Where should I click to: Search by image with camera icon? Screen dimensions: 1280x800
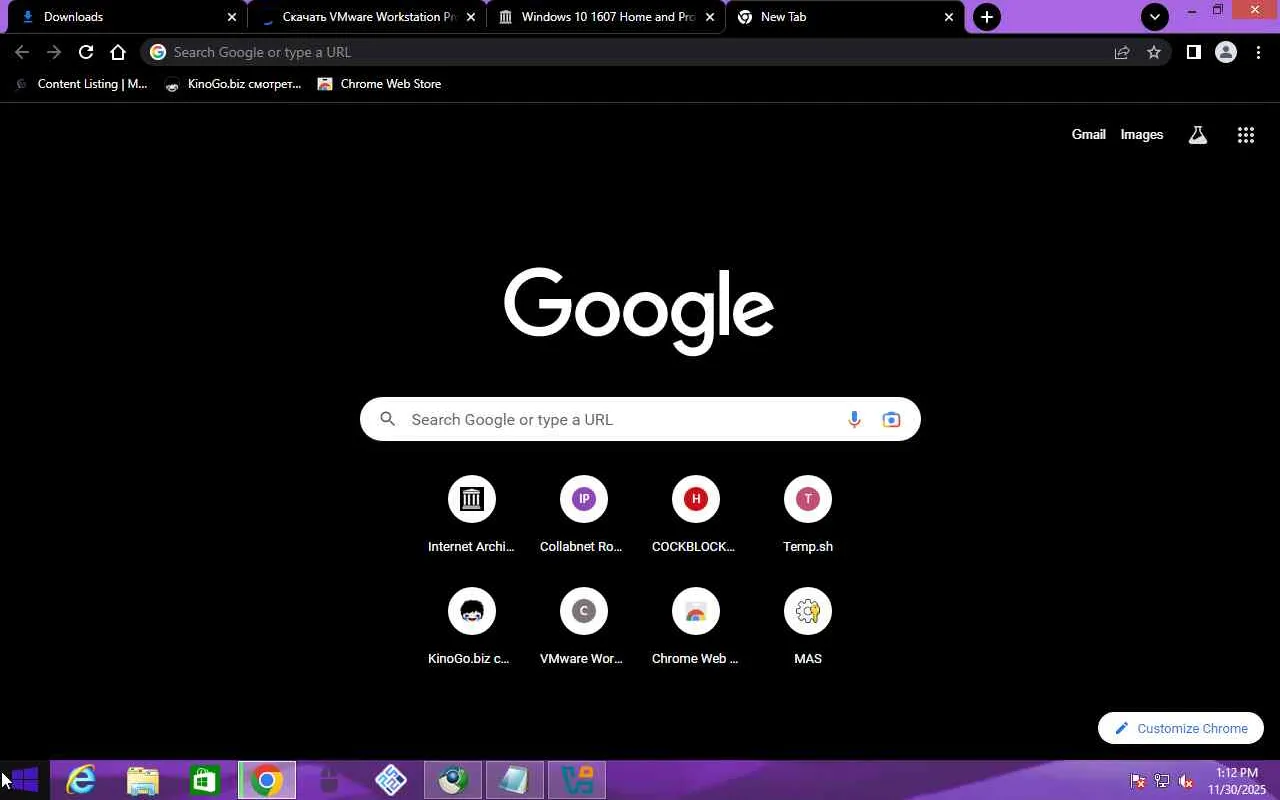[x=891, y=419]
